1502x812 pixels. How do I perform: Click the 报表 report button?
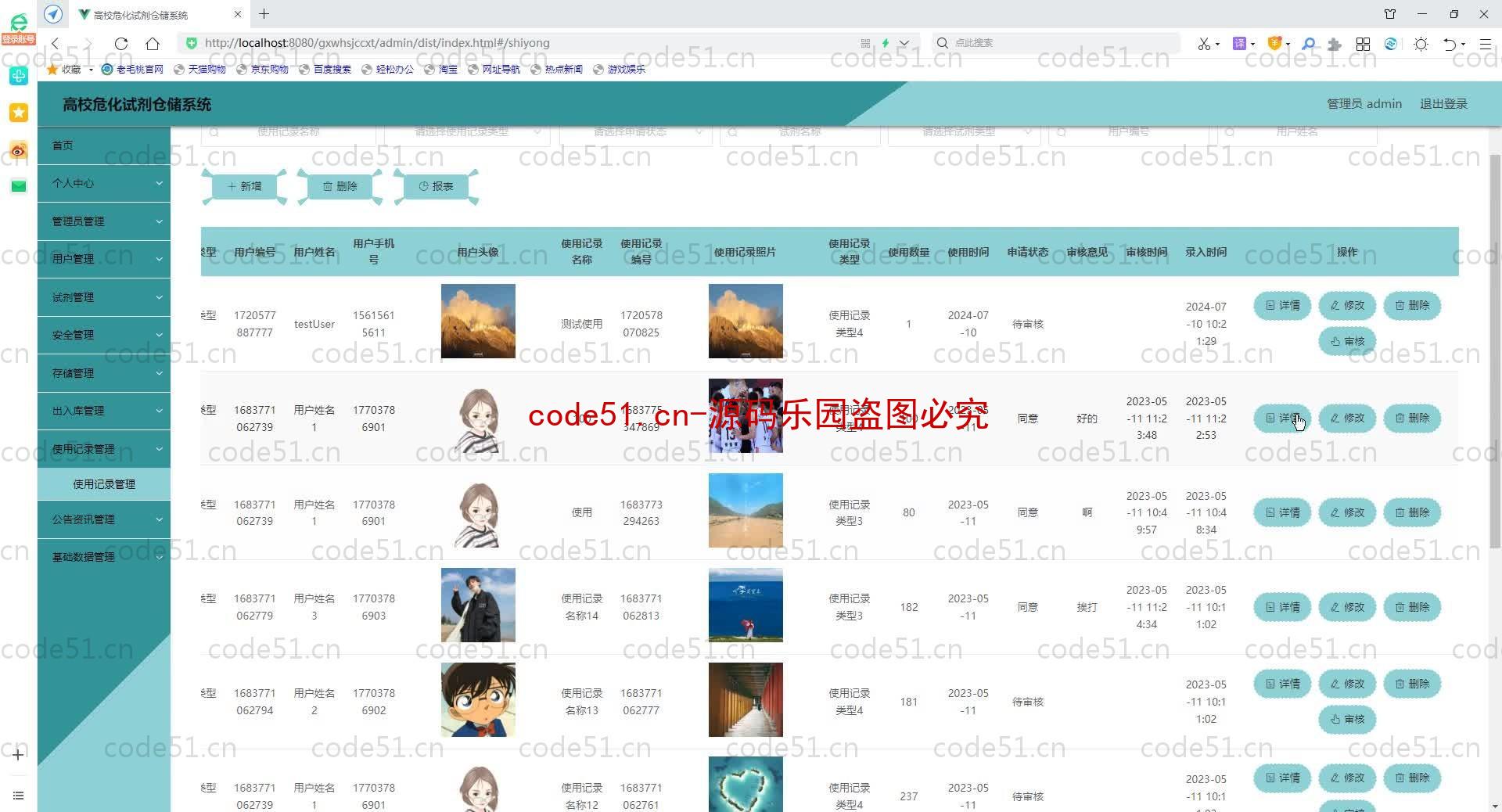(437, 186)
